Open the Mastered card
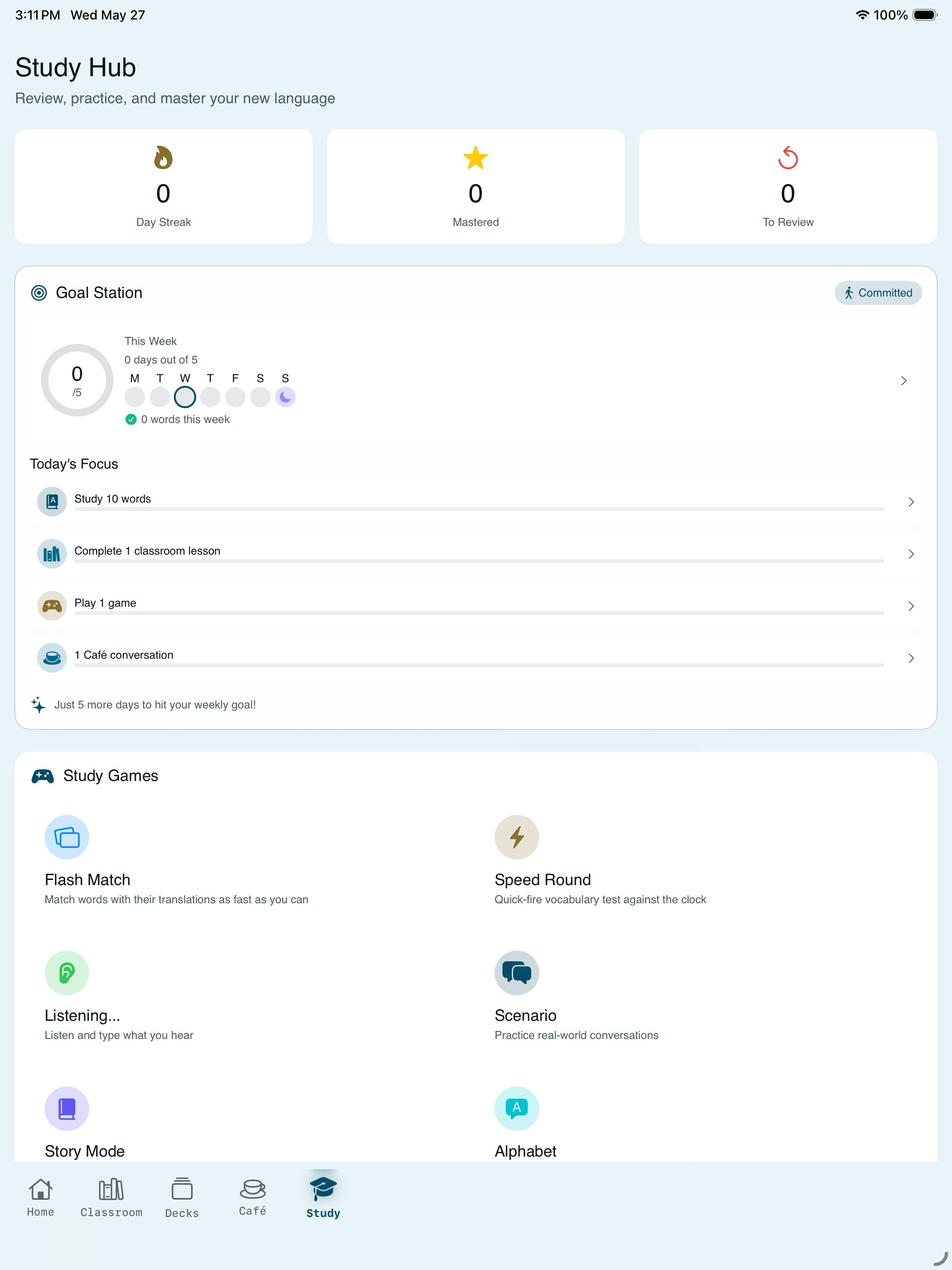The width and height of the screenshot is (952, 1270). (476, 186)
